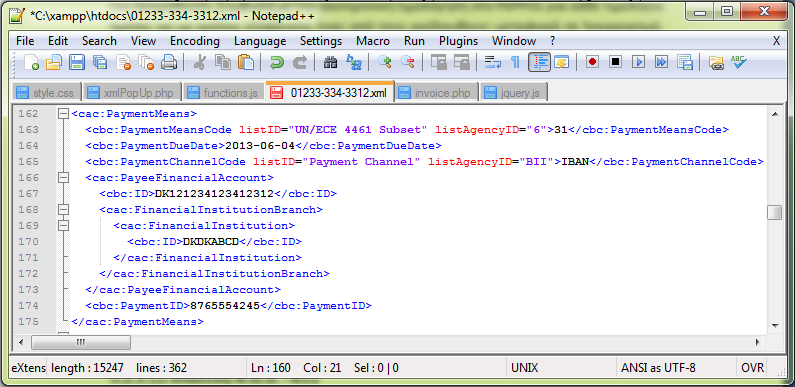Undo last edit with green arrow
The image size is (795, 387).
coord(276,62)
